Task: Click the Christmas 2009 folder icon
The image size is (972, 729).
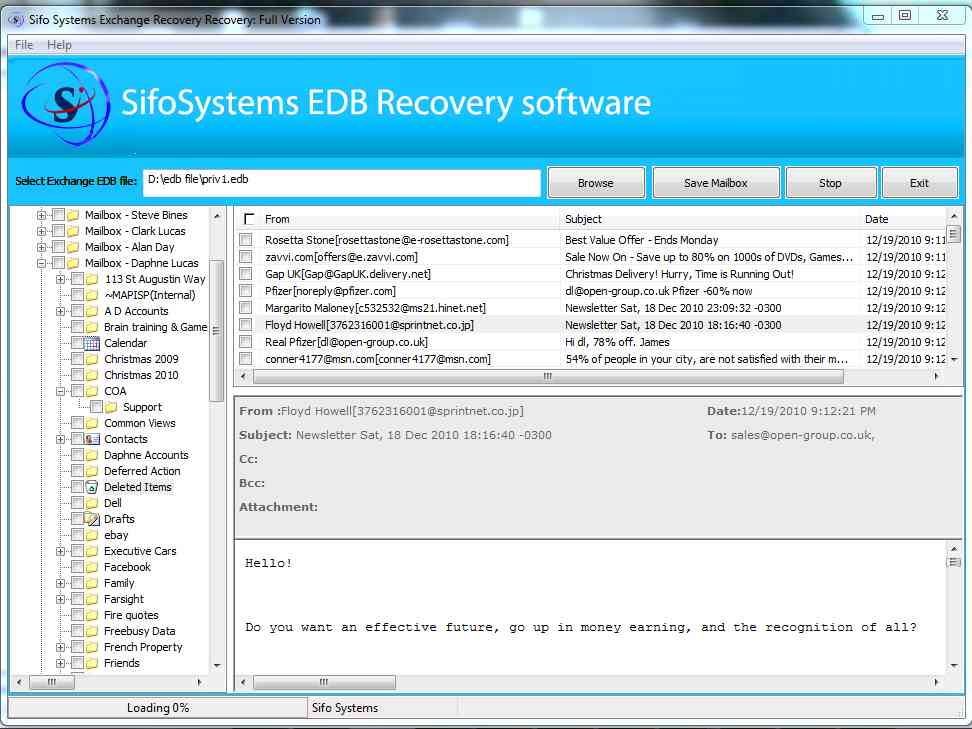Action: 92,359
